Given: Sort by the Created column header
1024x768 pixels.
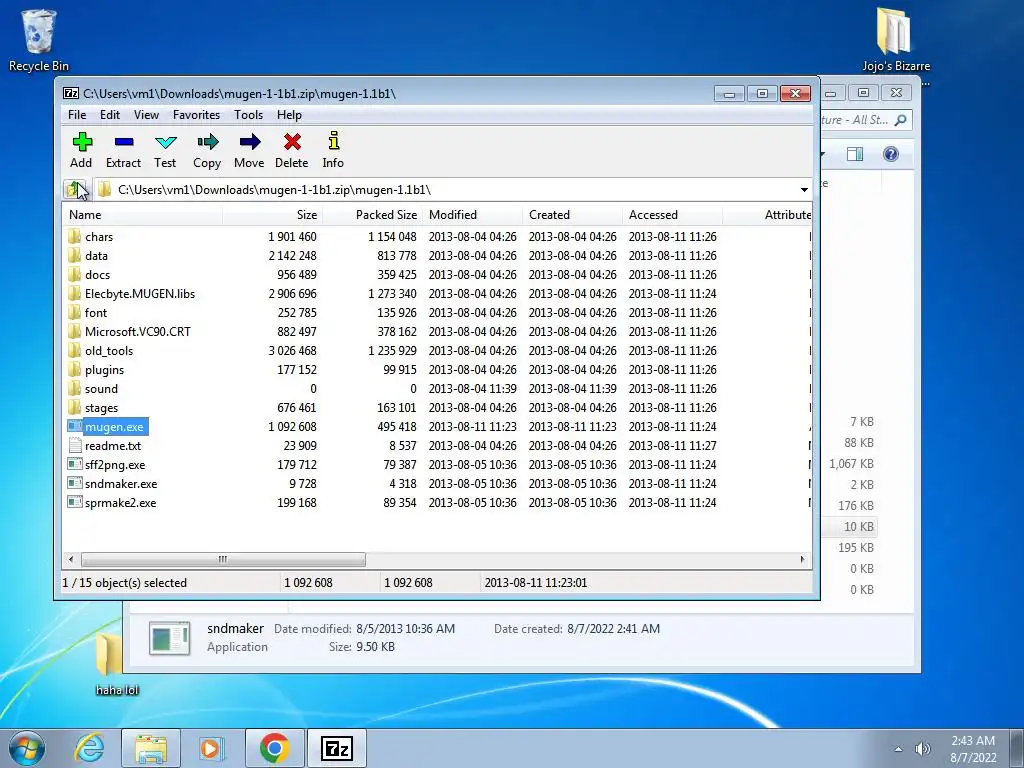Looking at the screenshot, I should (572, 215).
